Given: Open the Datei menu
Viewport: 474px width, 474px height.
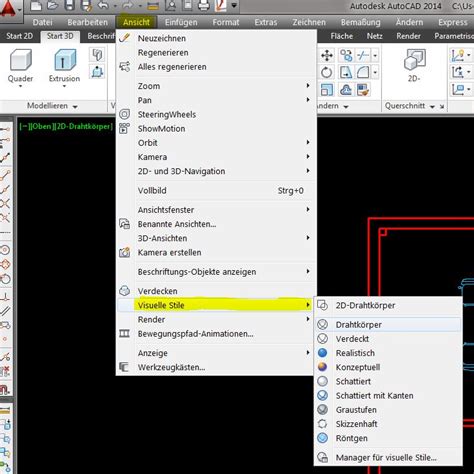Looking at the screenshot, I should click(42, 22).
